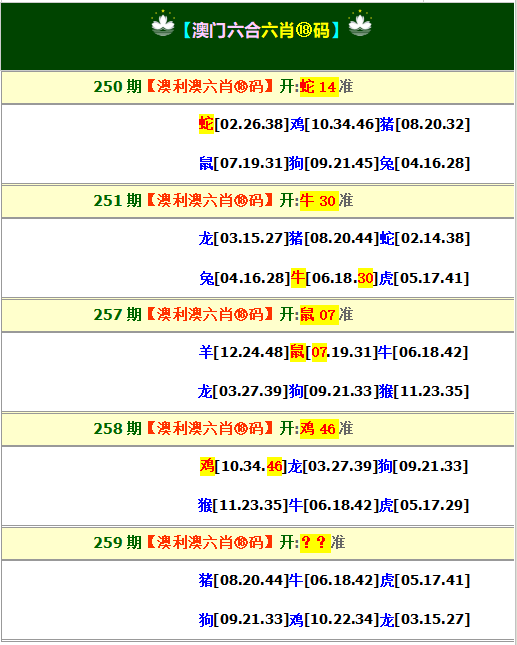Image resolution: width=517 pixels, height=645 pixels.
Task: Click the highlighted 鼠 zodiac under period 257
Action: point(297,352)
